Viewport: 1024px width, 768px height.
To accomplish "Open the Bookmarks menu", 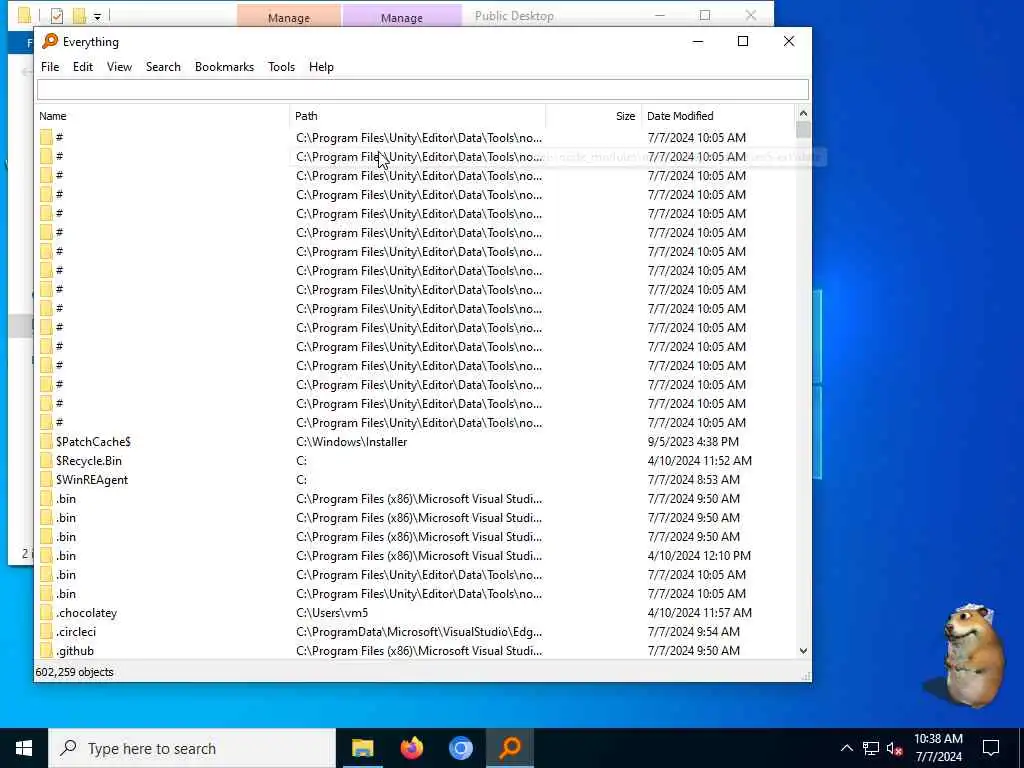I will [224, 67].
